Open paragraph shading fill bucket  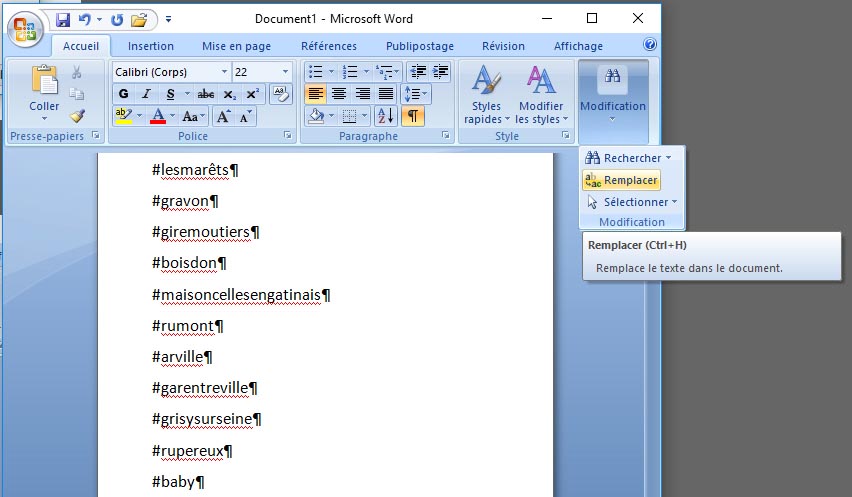coord(316,116)
